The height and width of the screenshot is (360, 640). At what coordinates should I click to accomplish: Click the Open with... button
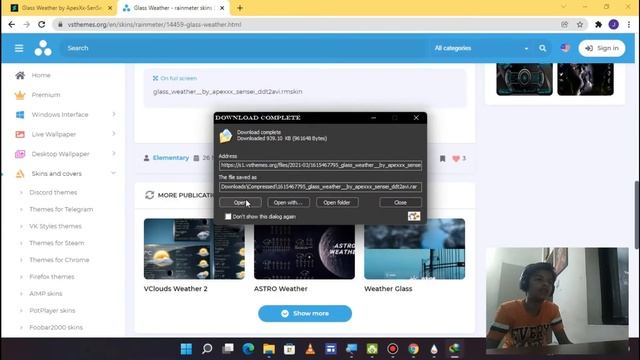point(288,202)
